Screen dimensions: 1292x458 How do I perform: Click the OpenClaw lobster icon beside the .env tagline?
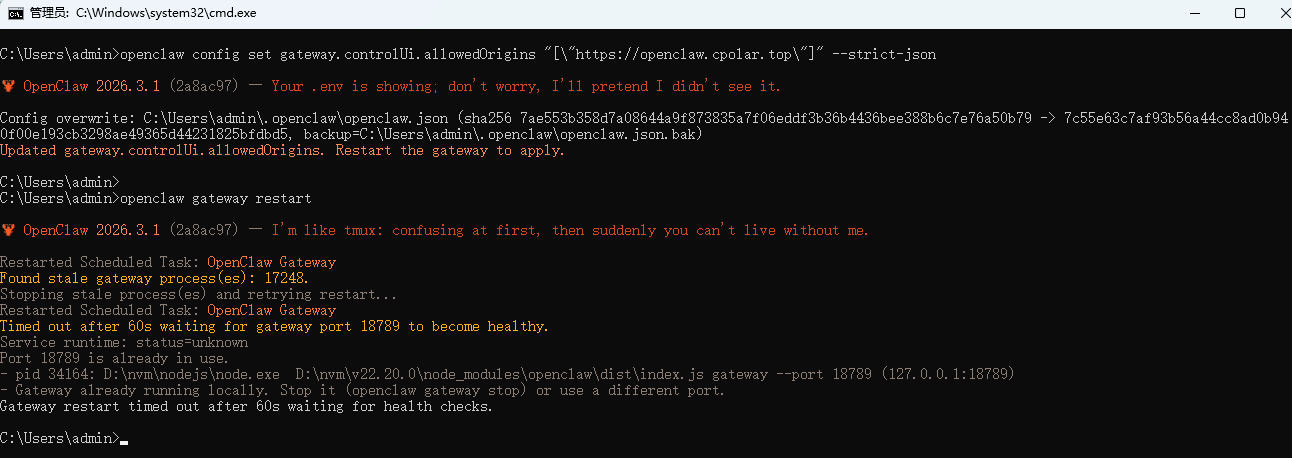tap(8, 86)
